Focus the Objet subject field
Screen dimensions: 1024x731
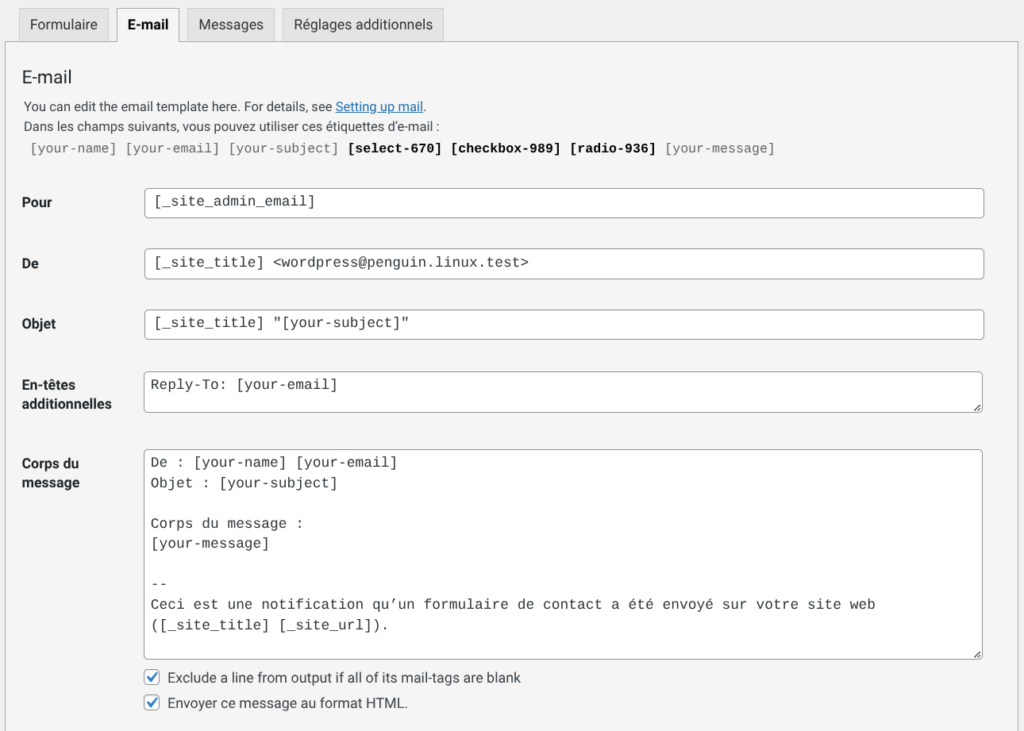click(563, 325)
